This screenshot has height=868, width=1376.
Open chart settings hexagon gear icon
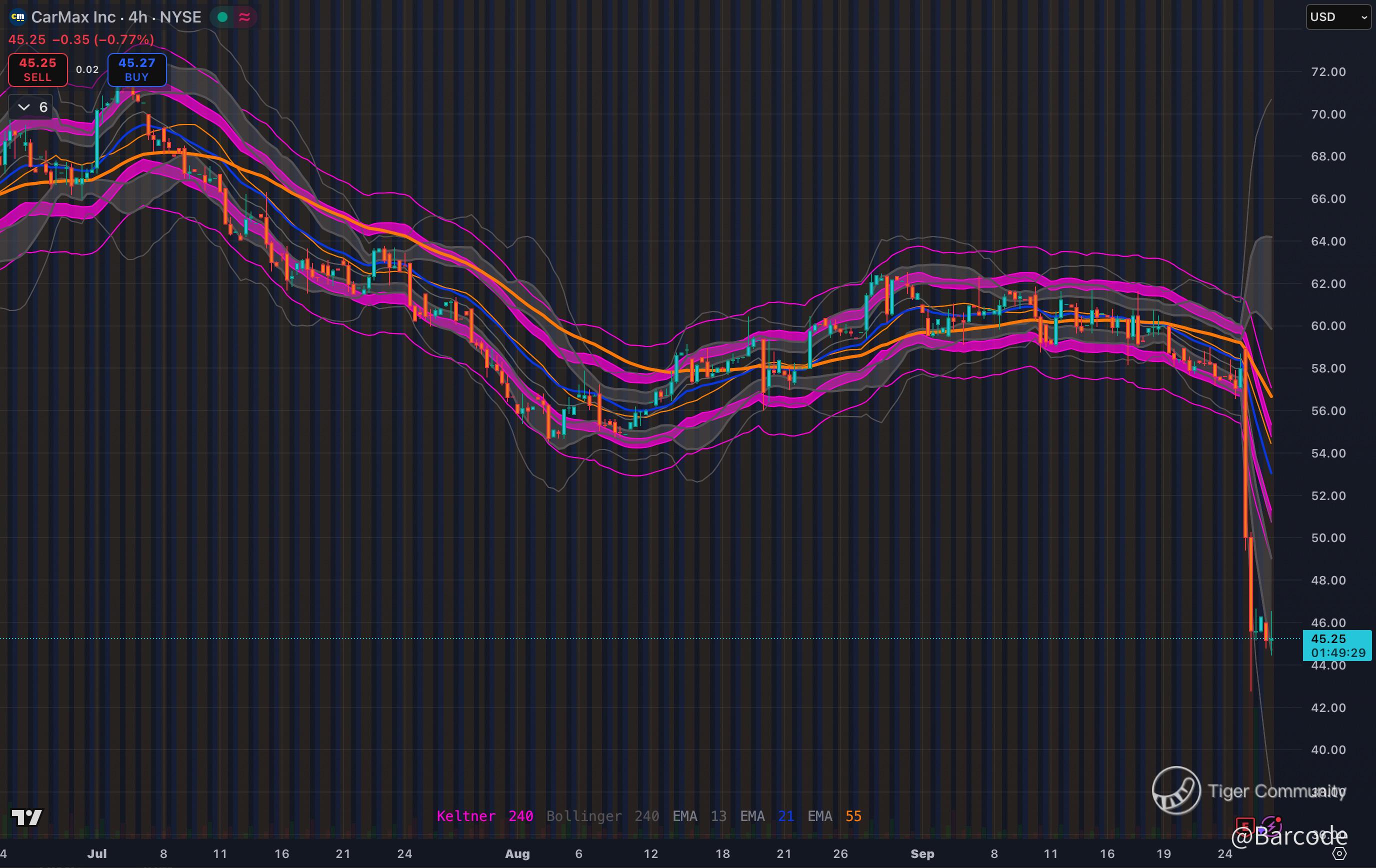click(1339, 853)
